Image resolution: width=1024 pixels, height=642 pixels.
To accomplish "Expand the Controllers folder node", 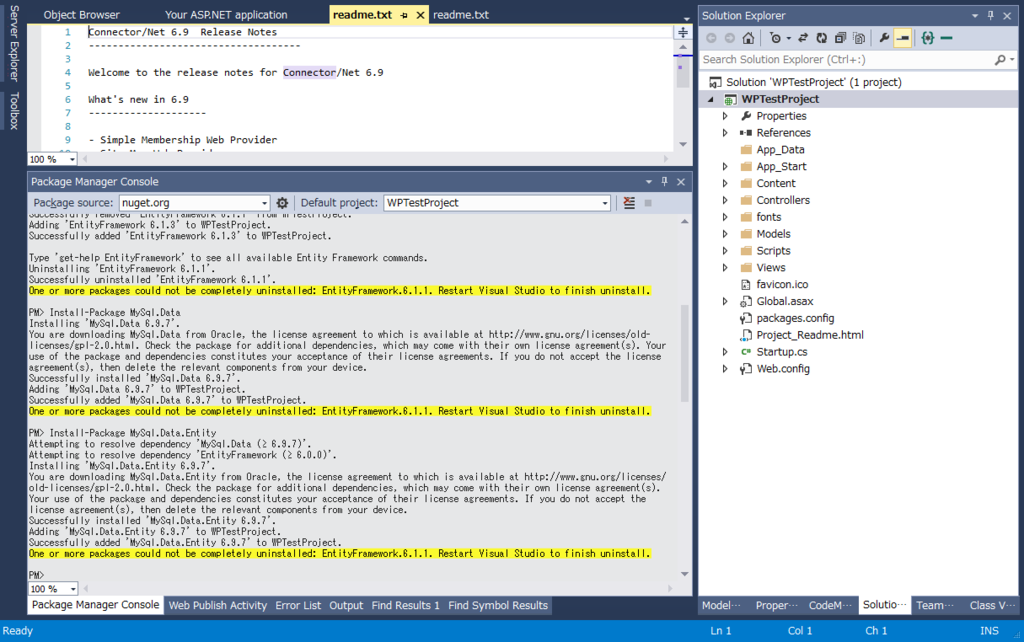I will click(725, 201).
